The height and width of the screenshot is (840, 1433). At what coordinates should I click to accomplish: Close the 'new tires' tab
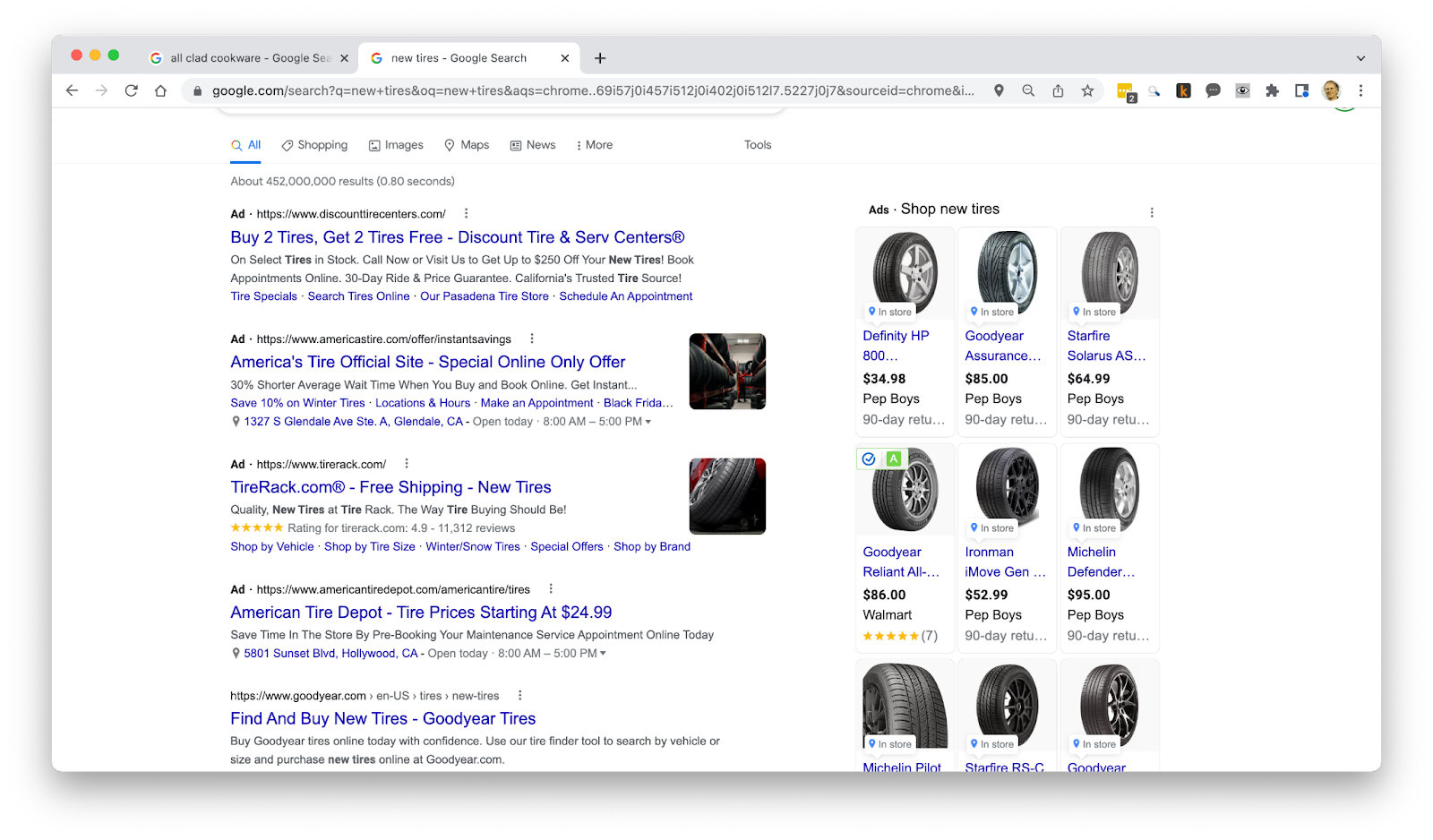click(564, 58)
